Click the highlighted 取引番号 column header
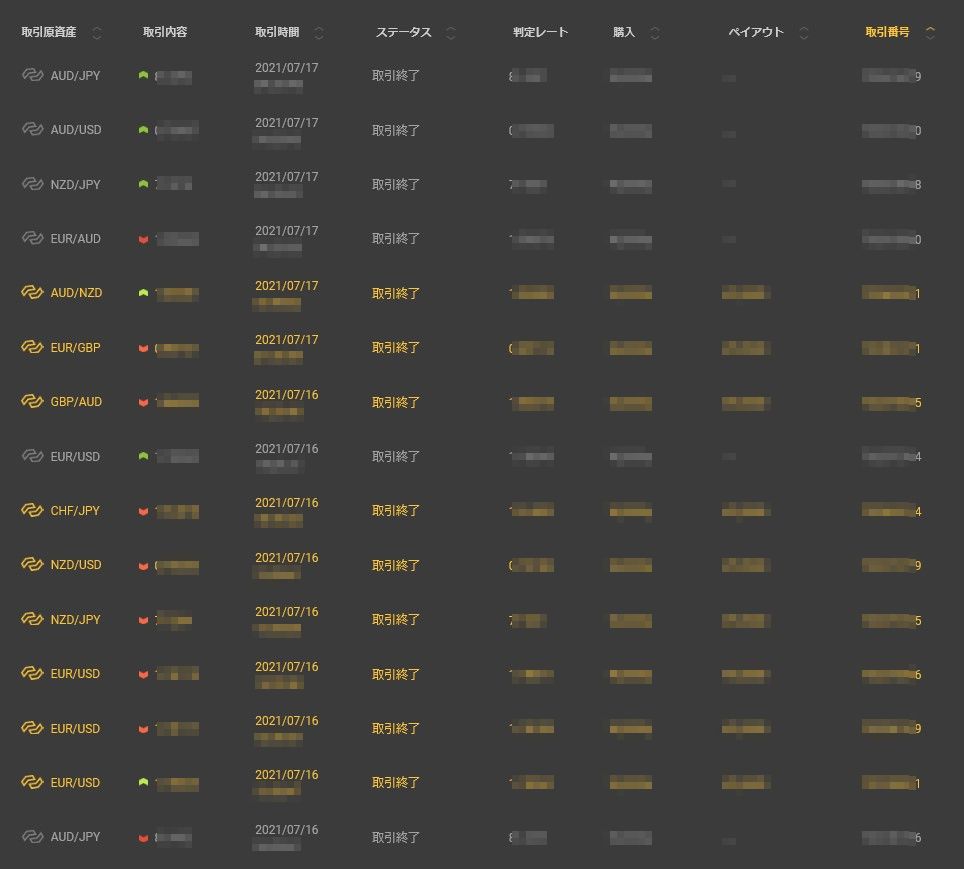964x869 pixels. tap(887, 33)
